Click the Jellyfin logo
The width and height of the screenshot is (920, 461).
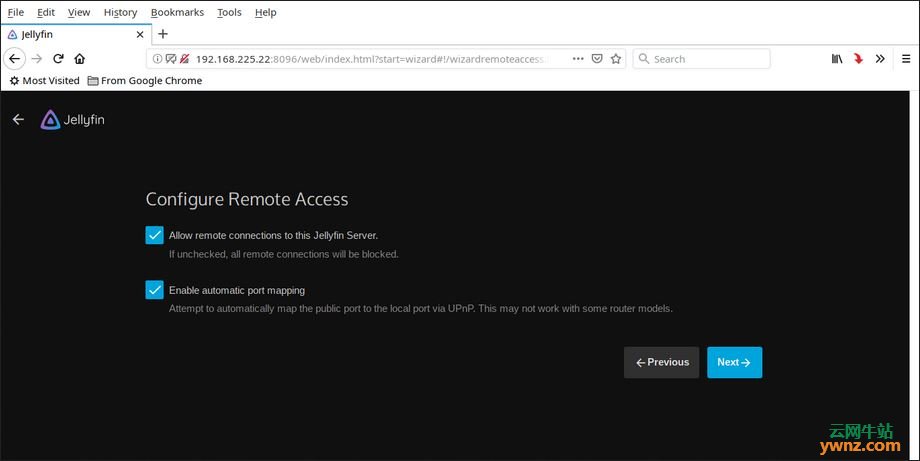tap(73, 120)
